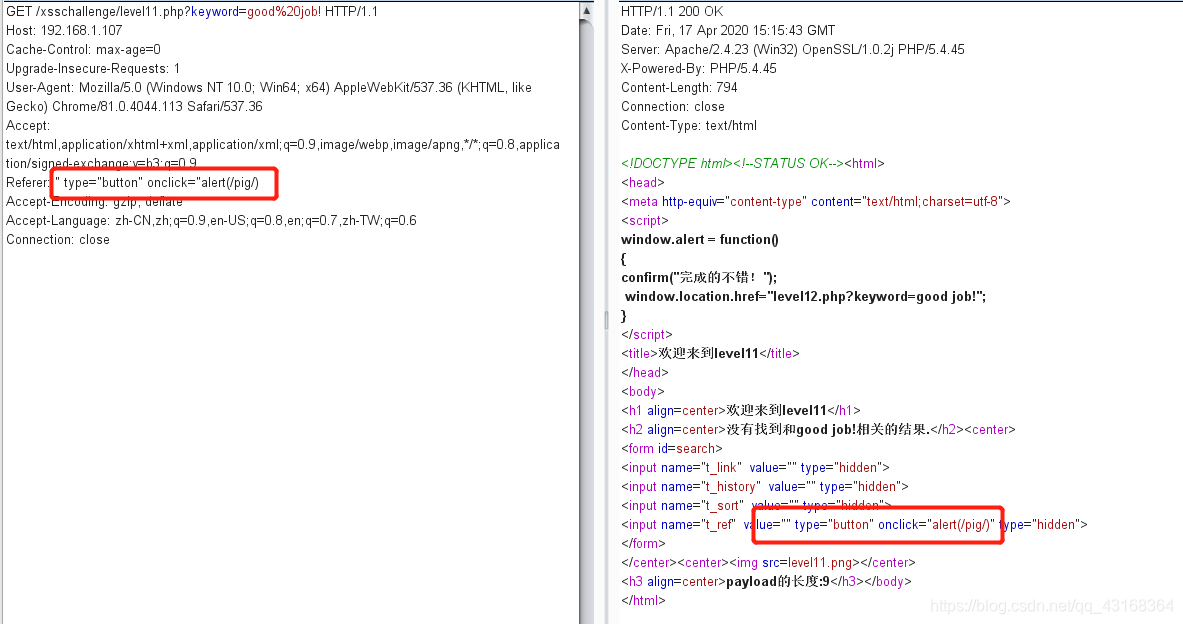Select the 'Server: Apache/2.4.23' response header
The width and height of the screenshot is (1183, 624).
coord(793,50)
